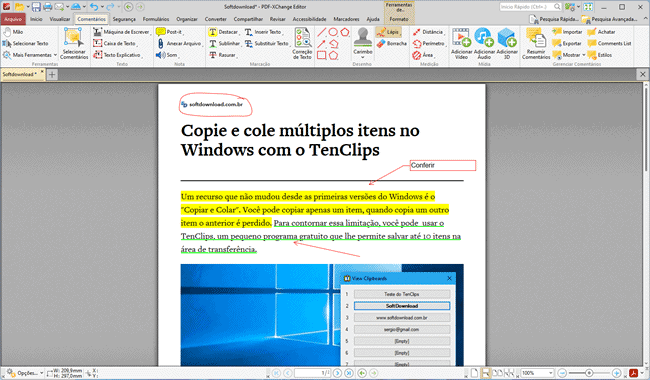650x380 pixels.
Task: Select the Mão (hand) tool
Action: click(x=13, y=32)
